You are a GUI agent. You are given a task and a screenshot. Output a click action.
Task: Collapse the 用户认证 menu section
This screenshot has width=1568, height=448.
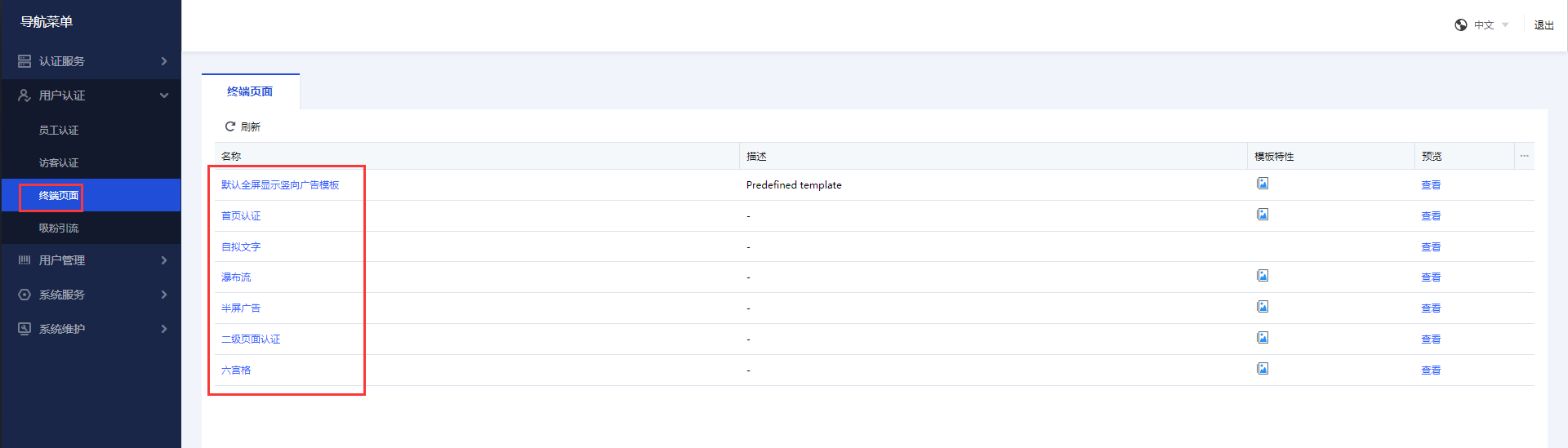(x=90, y=95)
